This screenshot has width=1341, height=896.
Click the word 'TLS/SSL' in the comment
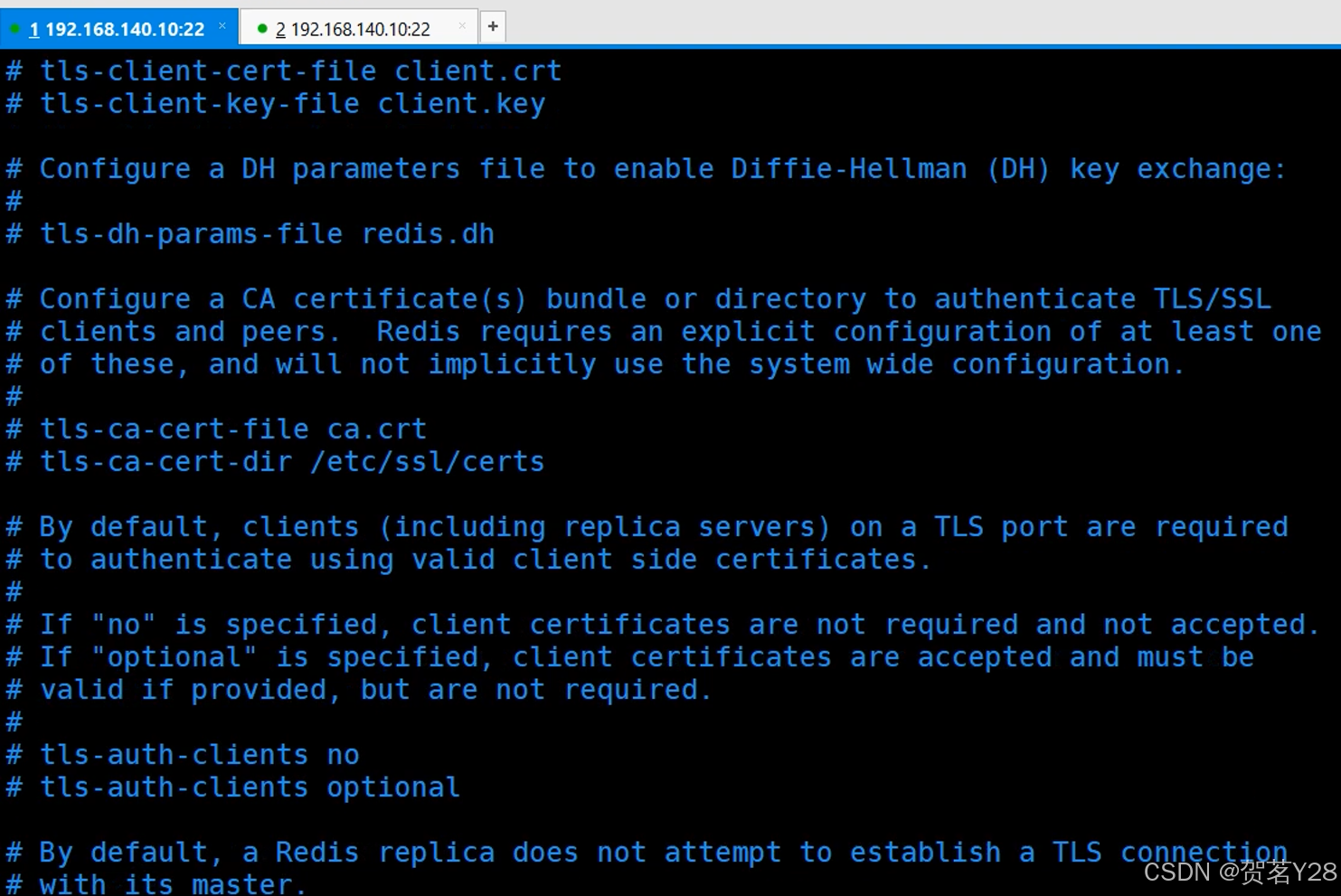1213,299
